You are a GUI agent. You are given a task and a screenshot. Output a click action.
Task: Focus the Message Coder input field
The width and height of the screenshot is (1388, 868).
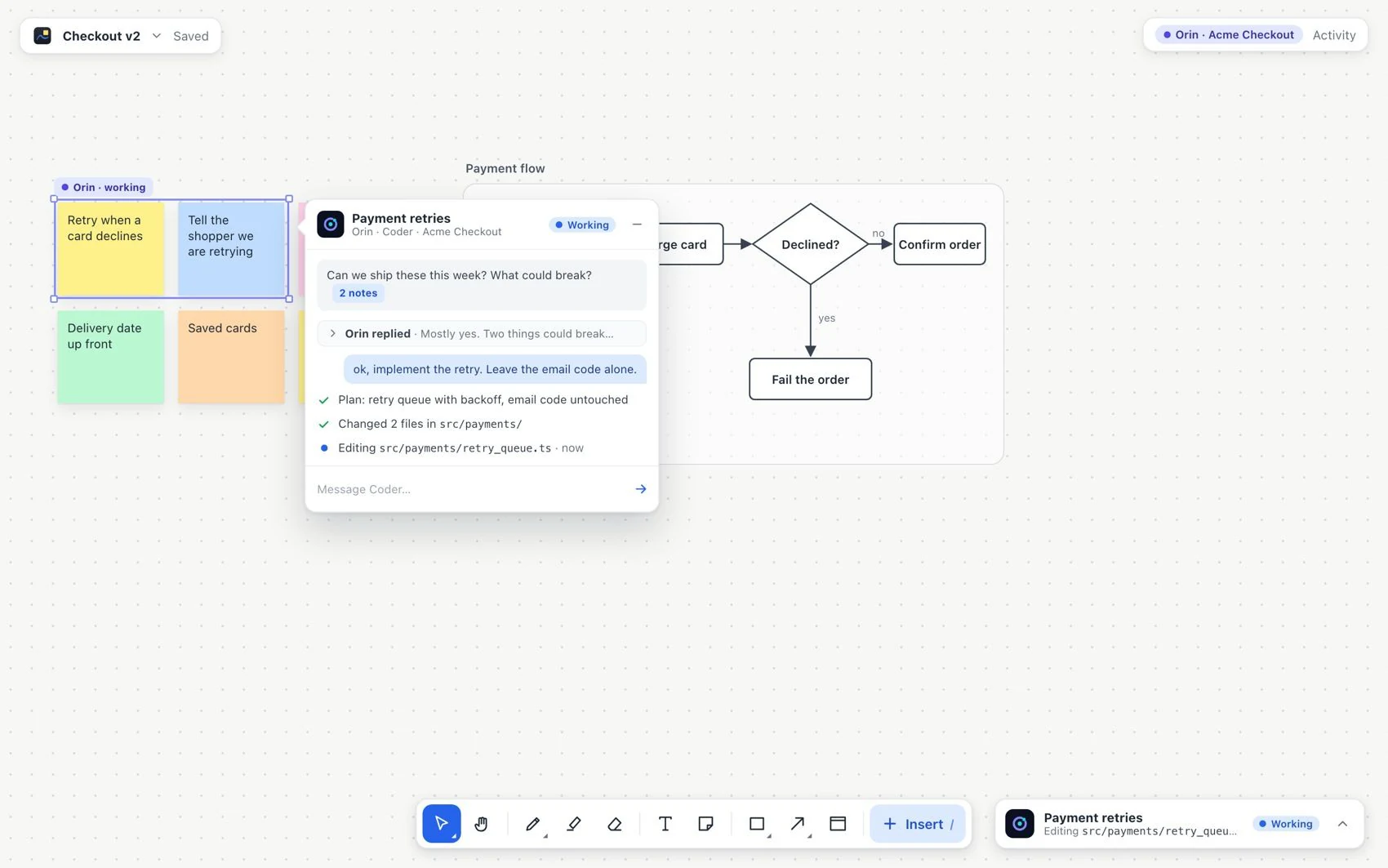[x=469, y=489]
